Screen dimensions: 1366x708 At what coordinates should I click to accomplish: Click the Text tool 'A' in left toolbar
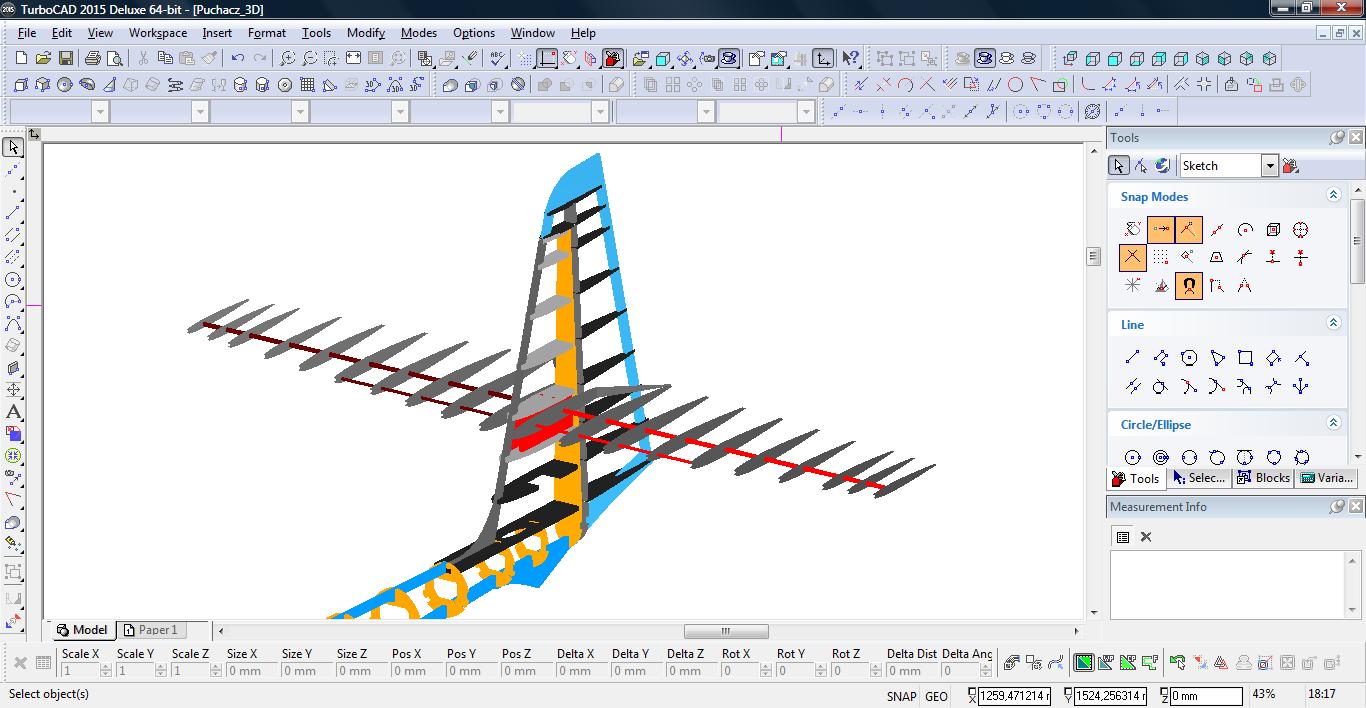coord(13,412)
